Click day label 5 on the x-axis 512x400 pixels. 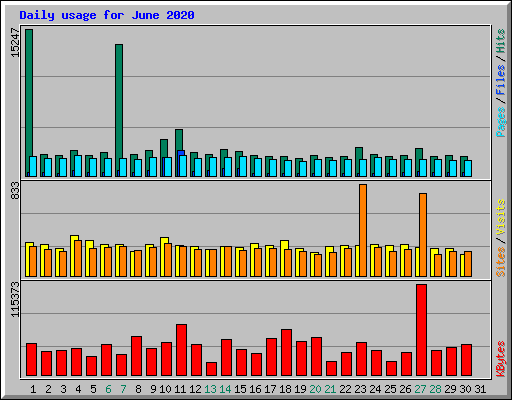click(93, 389)
